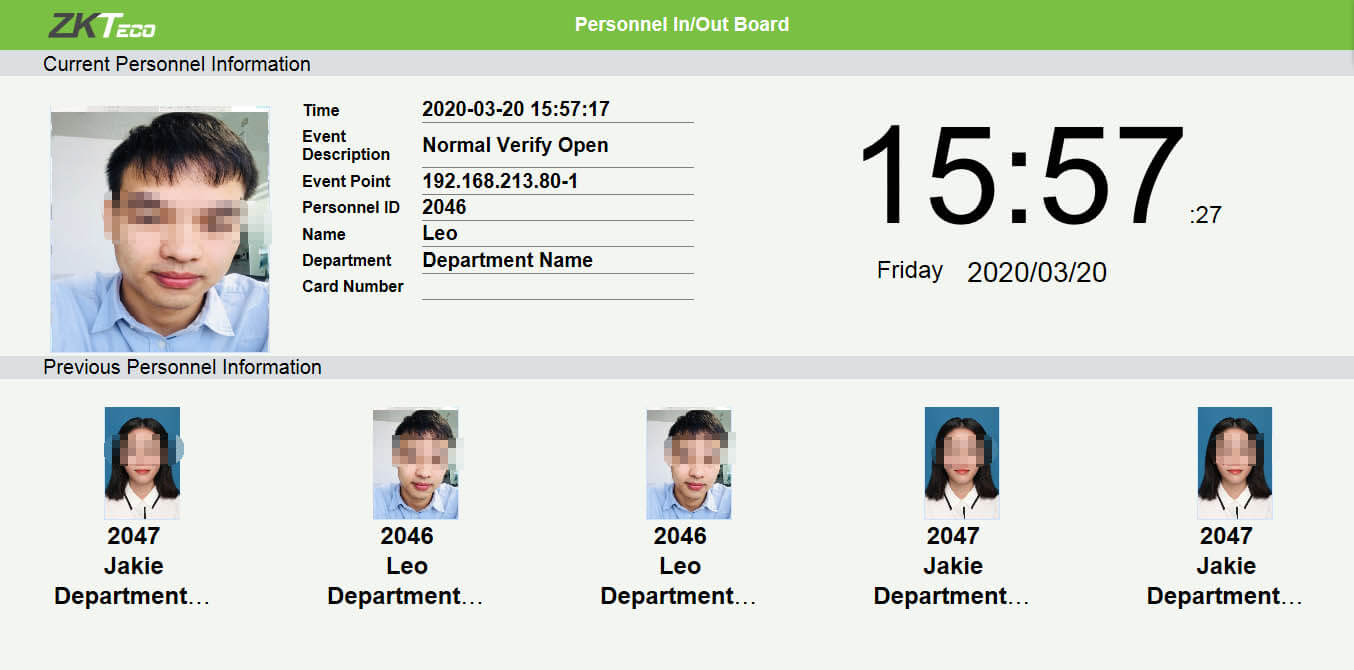Screen dimensions: 1354x670
Task: Click the Time value 2020-03-20 15:57:17
Action: (x=516, y=109)
